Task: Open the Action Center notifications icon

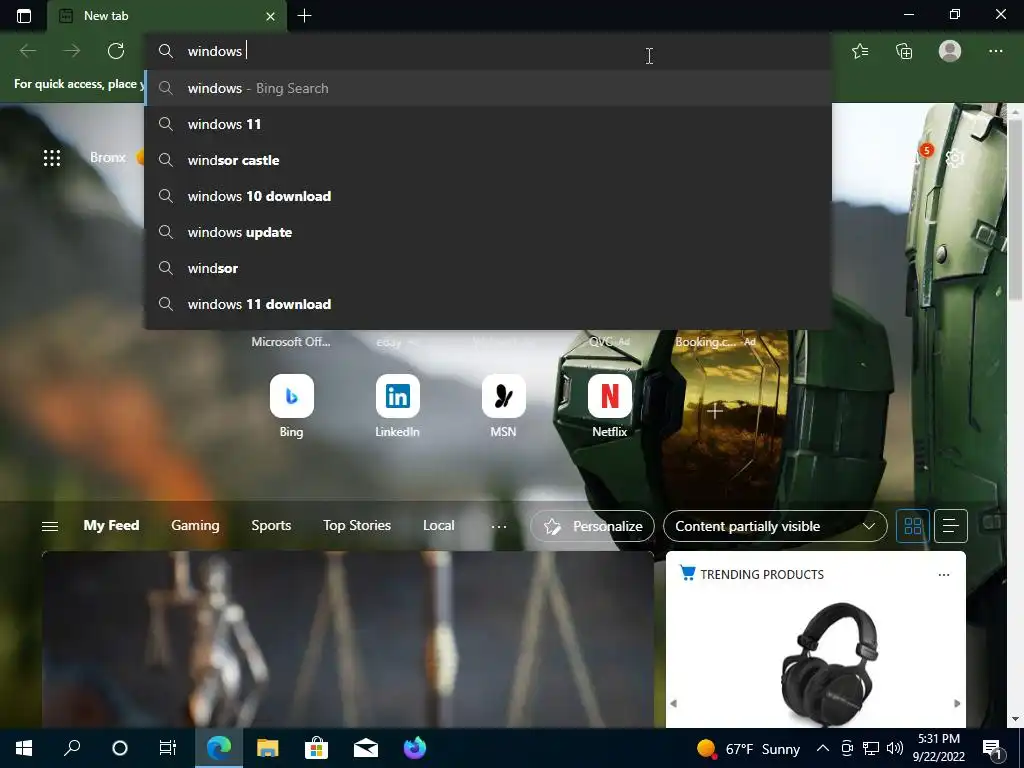Action: click(x=993, y=749)
